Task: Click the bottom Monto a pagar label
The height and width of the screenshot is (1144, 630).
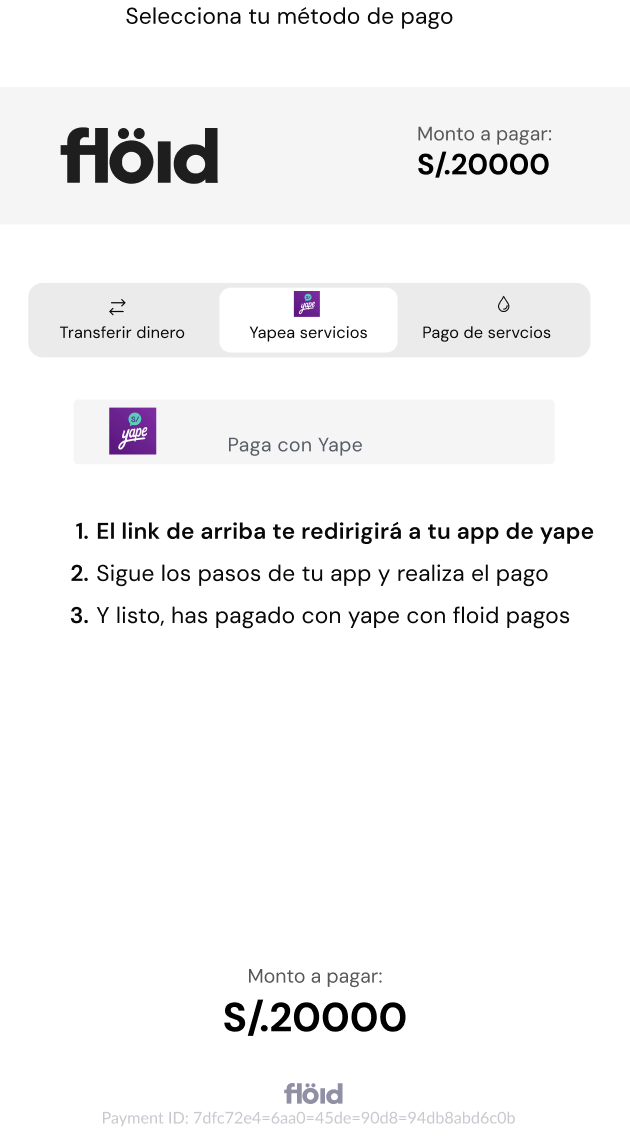Action: tap(315, 976)
